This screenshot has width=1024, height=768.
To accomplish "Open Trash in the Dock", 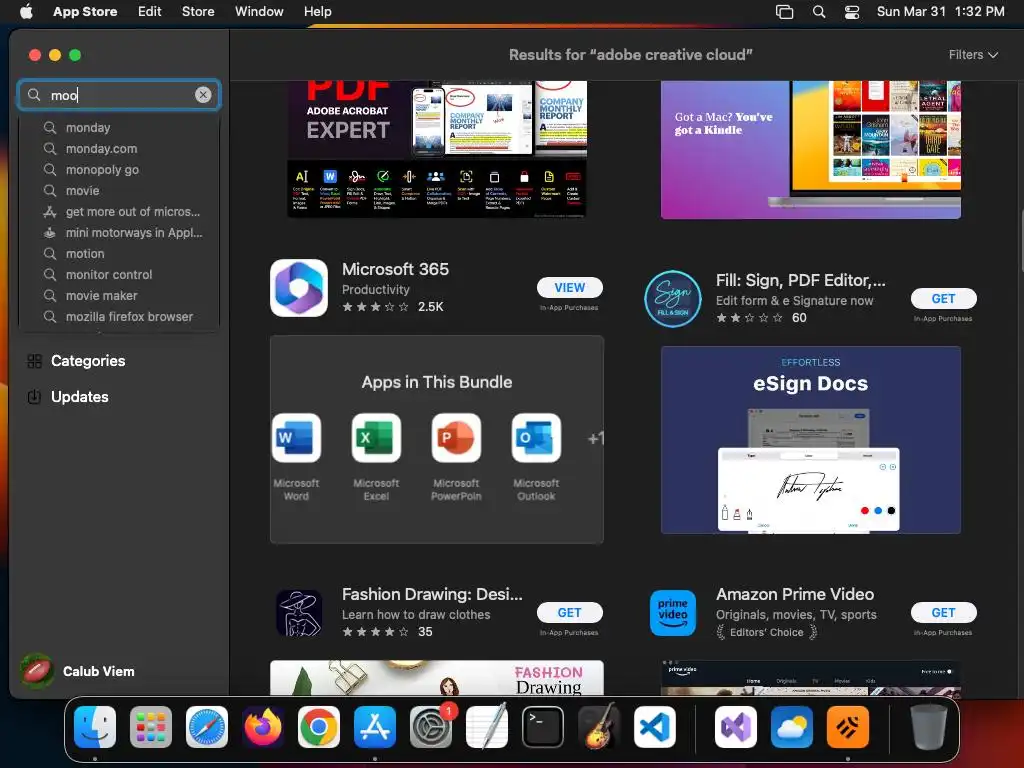I will tap(929, 727).
